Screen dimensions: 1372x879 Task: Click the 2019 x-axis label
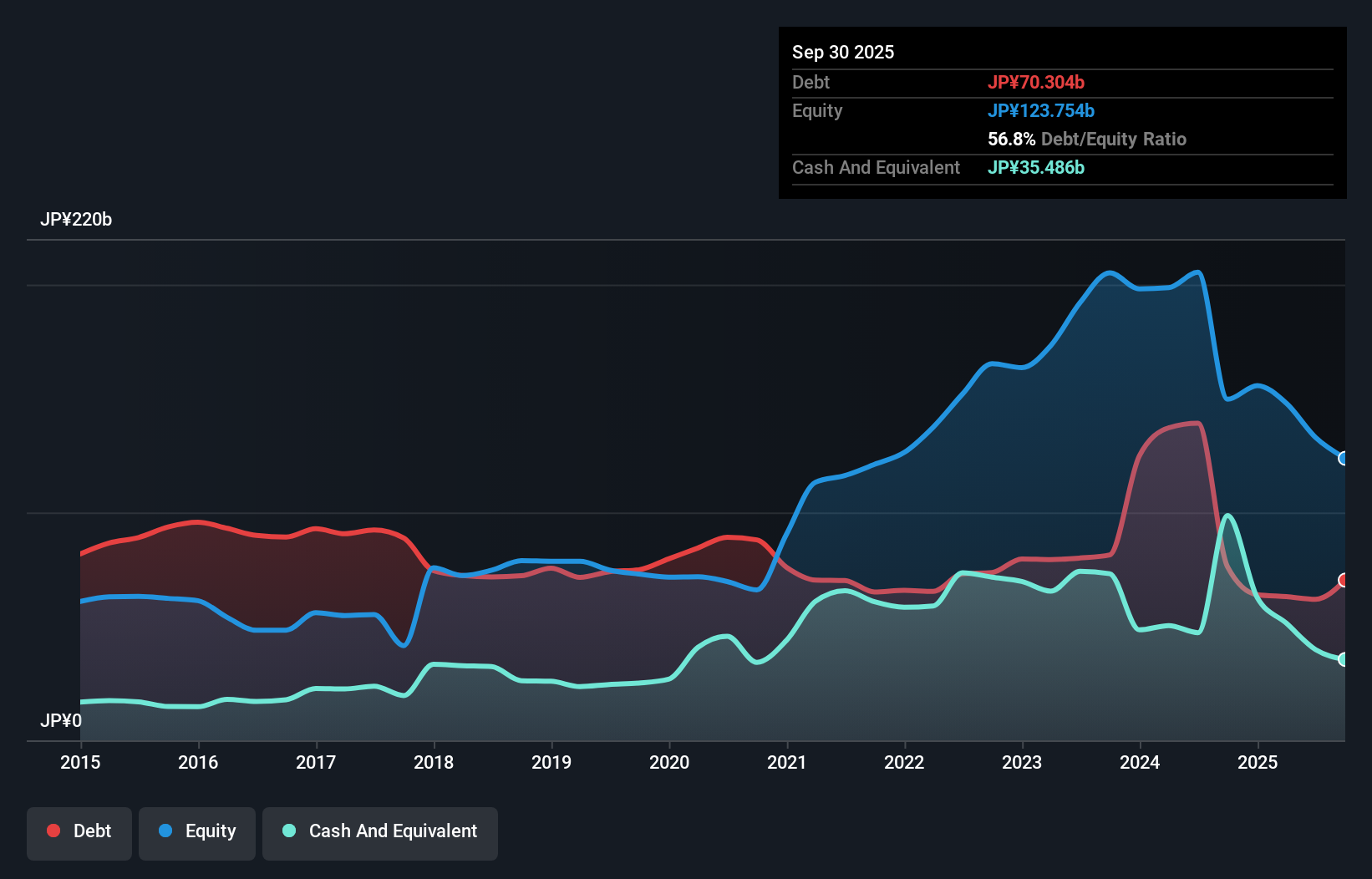(551, 762)
